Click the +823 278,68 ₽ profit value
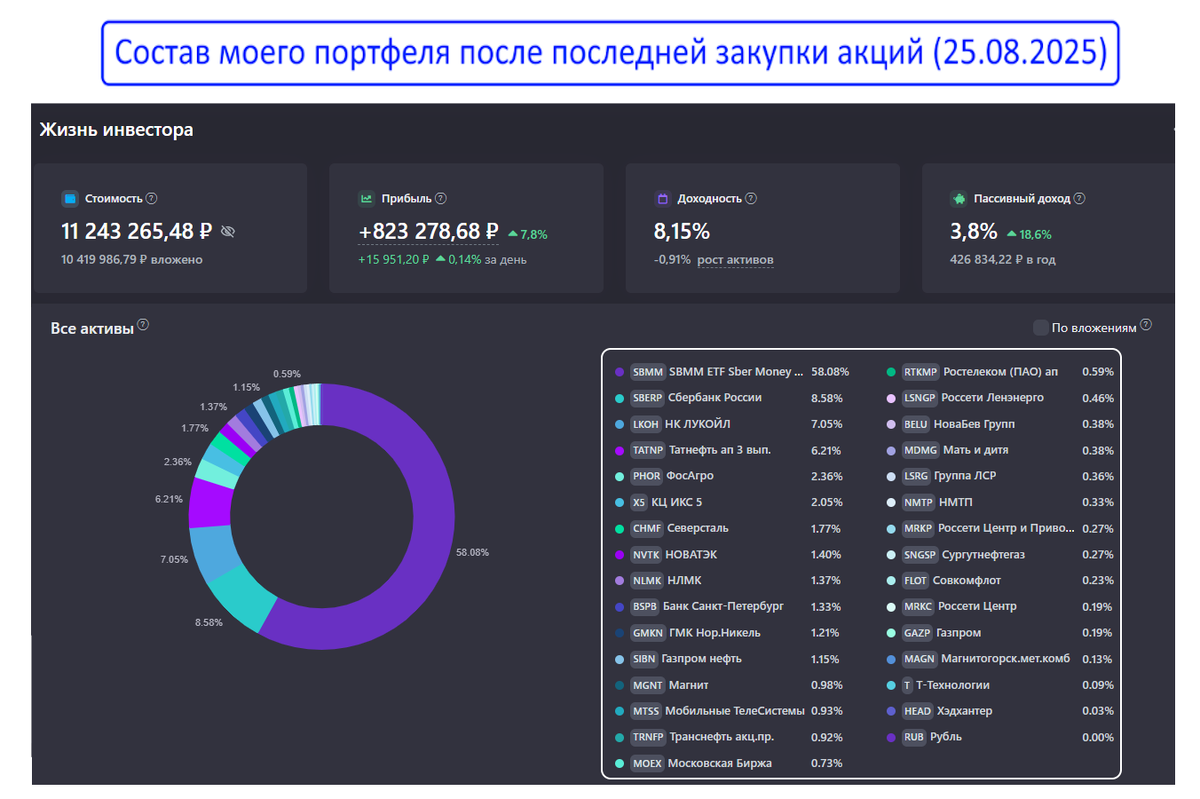The height and width of the screenshot is (799, 1200). pos(428,232)
